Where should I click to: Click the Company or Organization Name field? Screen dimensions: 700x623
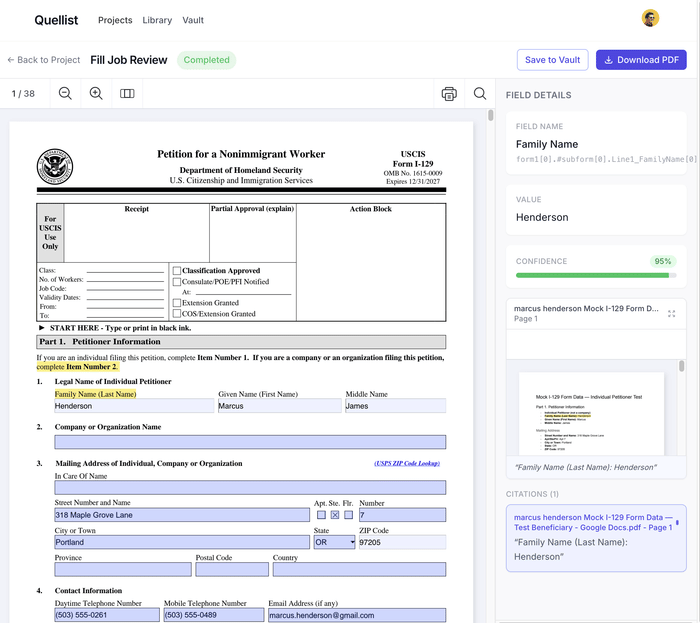[250, 442]
